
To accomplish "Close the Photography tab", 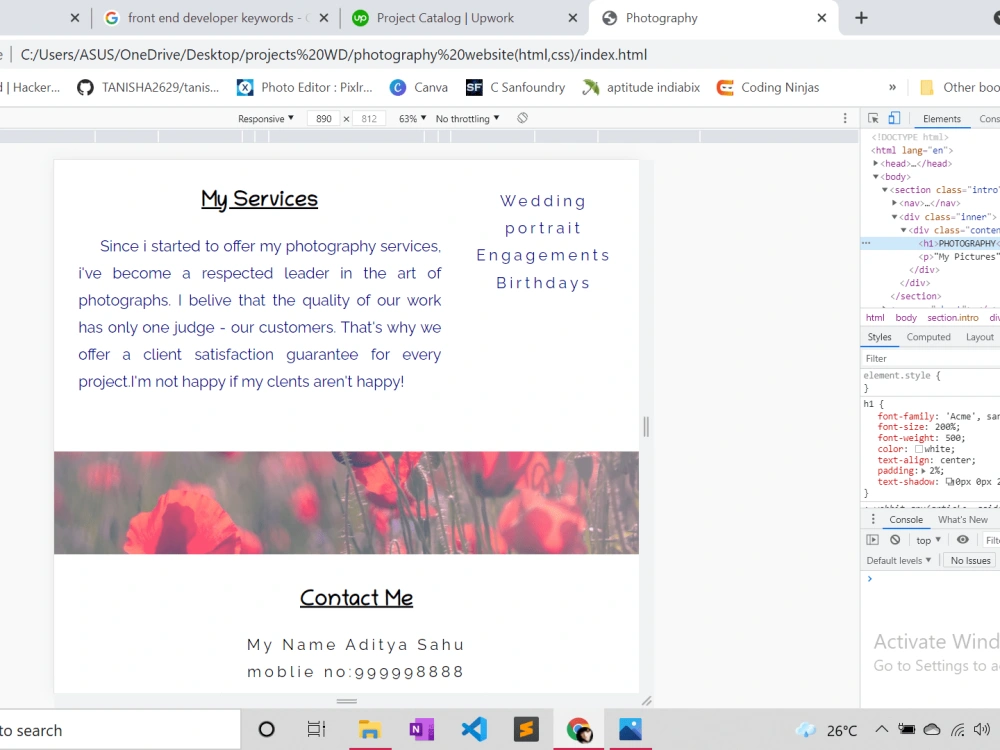I will (821, 18).
